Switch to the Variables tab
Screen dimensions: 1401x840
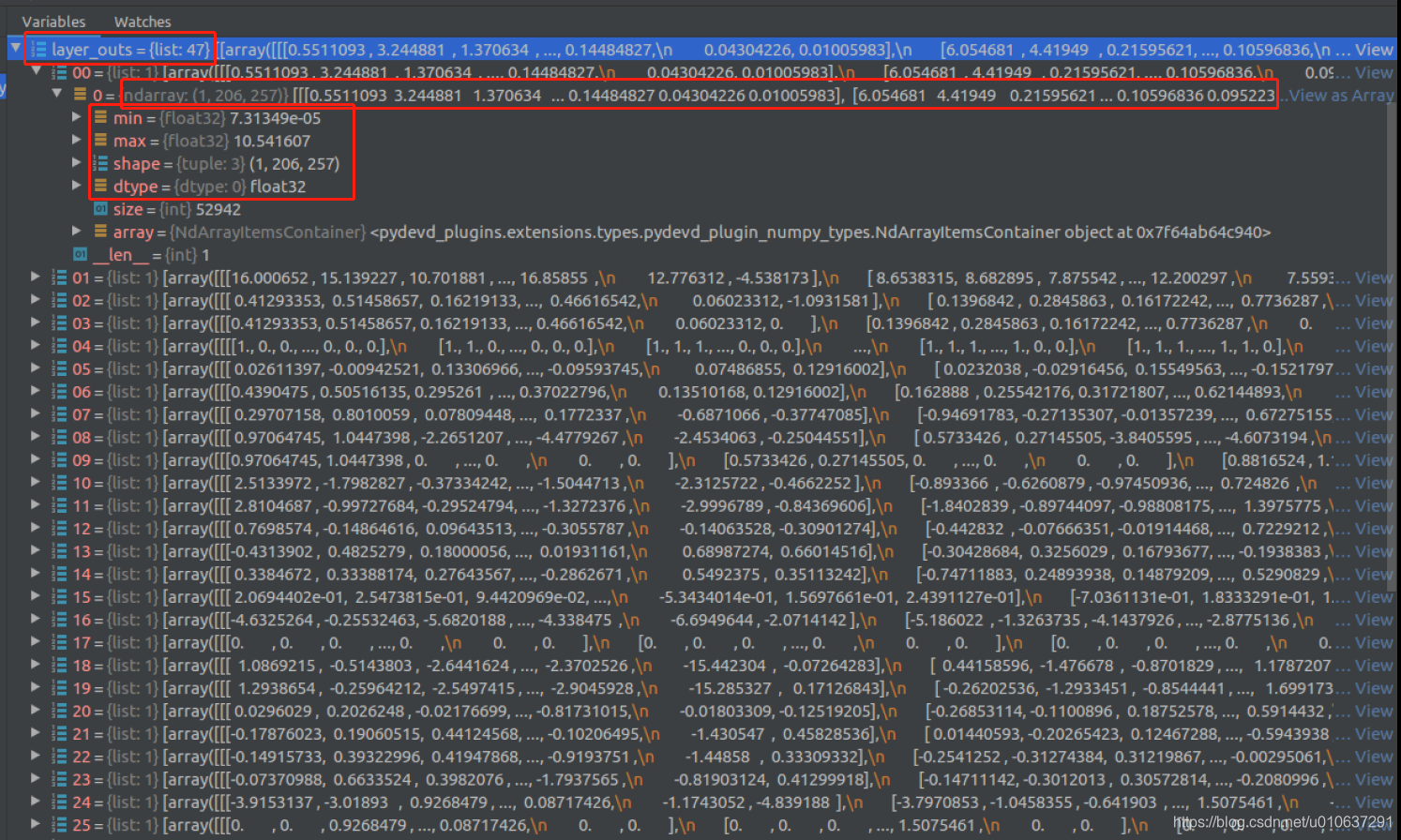(x=53, y=22)
